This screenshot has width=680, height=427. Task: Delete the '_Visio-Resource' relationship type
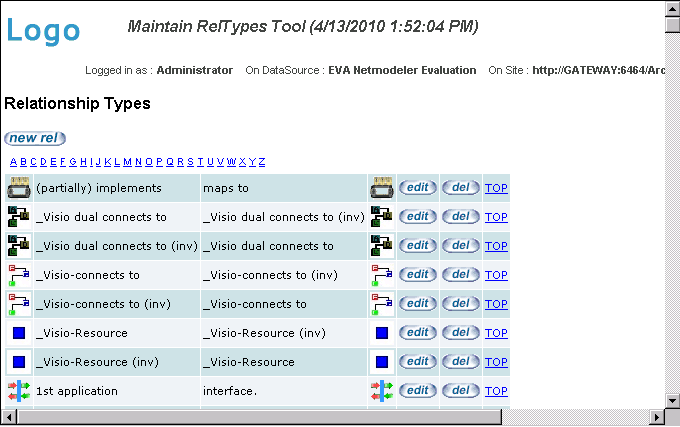(x=460, y=333)
